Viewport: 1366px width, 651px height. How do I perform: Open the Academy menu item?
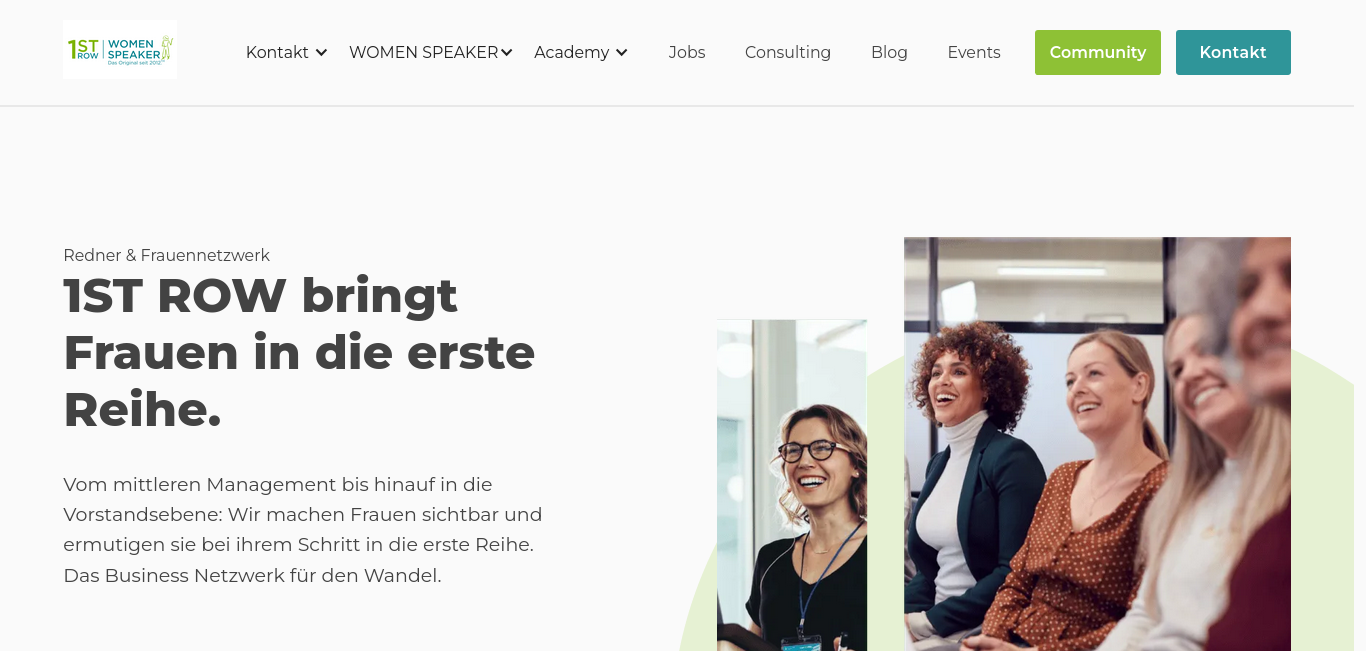click(571, 52)
